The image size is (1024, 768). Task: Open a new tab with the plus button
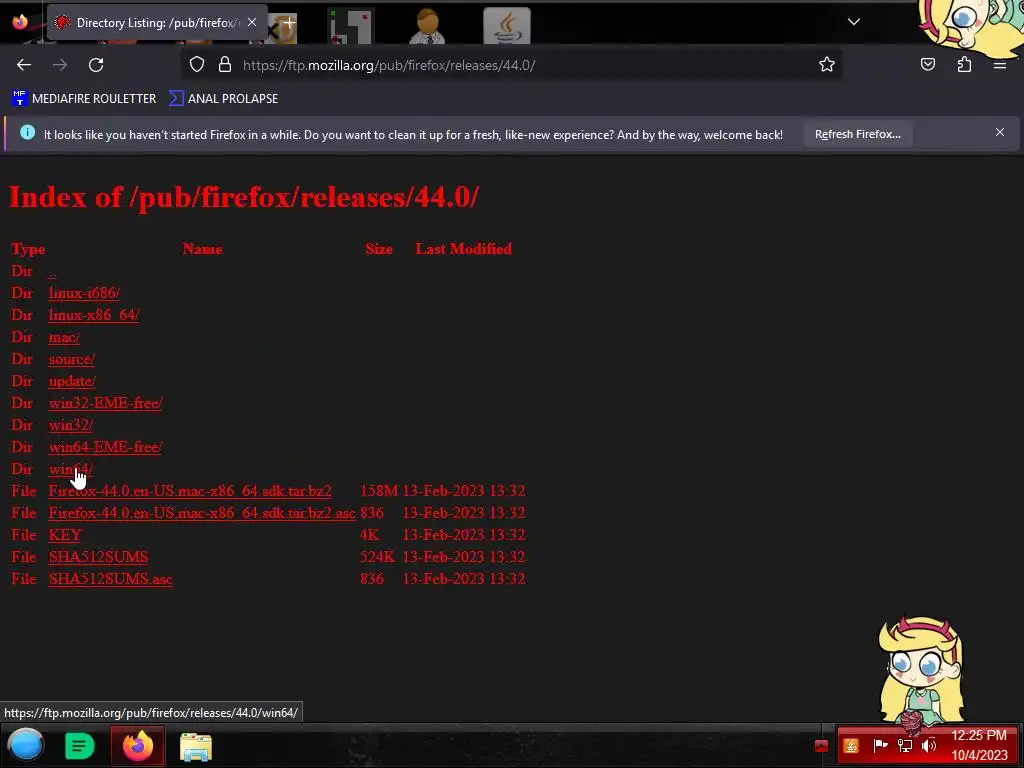(289, 22)
